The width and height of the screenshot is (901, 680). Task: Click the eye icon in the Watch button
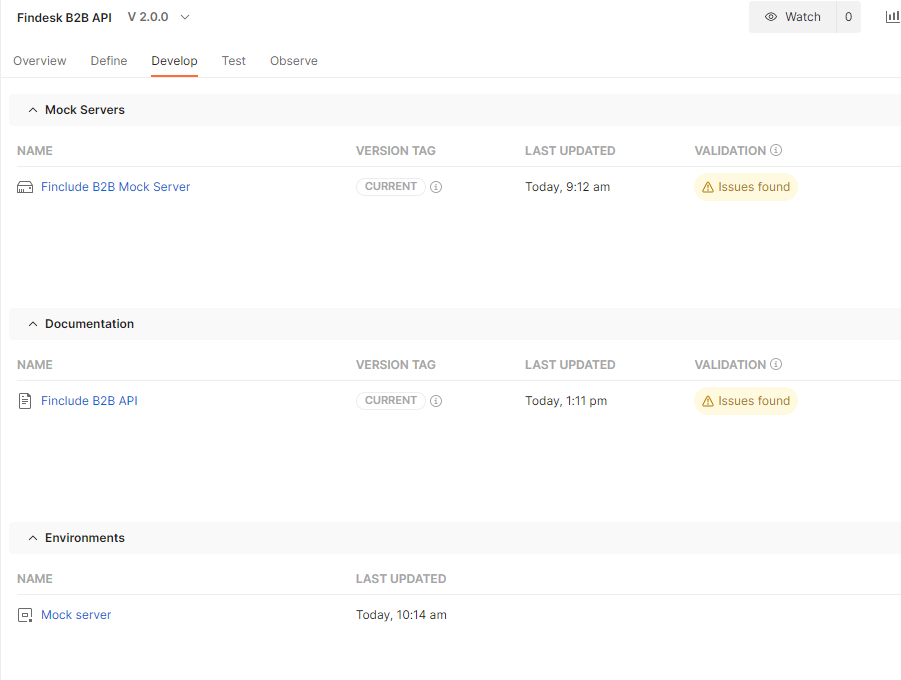(x=771, y=17)
